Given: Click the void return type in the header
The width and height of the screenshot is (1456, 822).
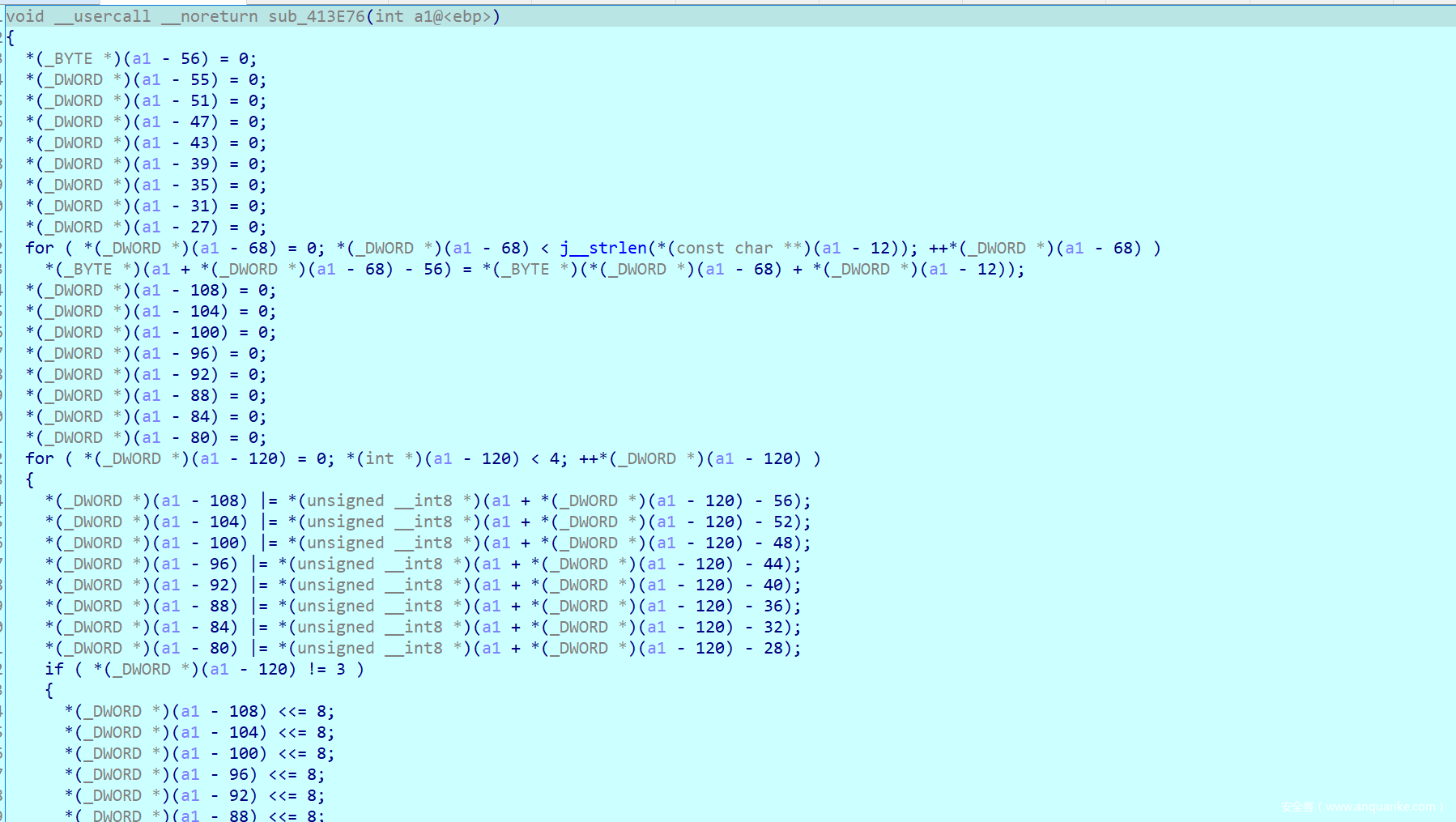Looking at the screenshot, I should tap(25, 16).
